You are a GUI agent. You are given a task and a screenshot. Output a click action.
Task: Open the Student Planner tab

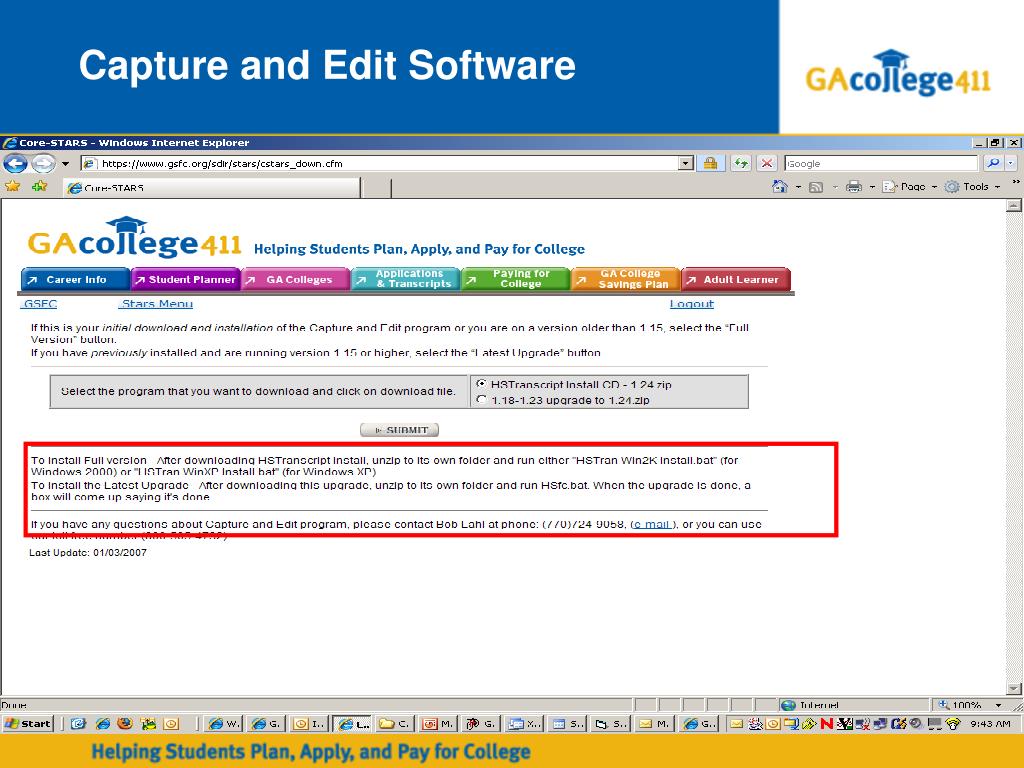185,280
